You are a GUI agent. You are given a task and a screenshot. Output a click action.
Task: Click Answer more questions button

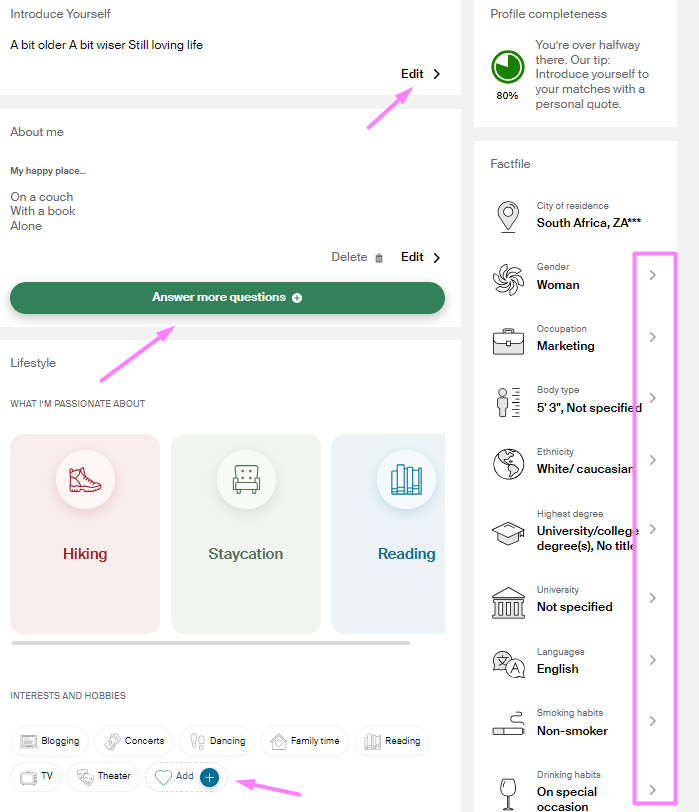point(227,298)
